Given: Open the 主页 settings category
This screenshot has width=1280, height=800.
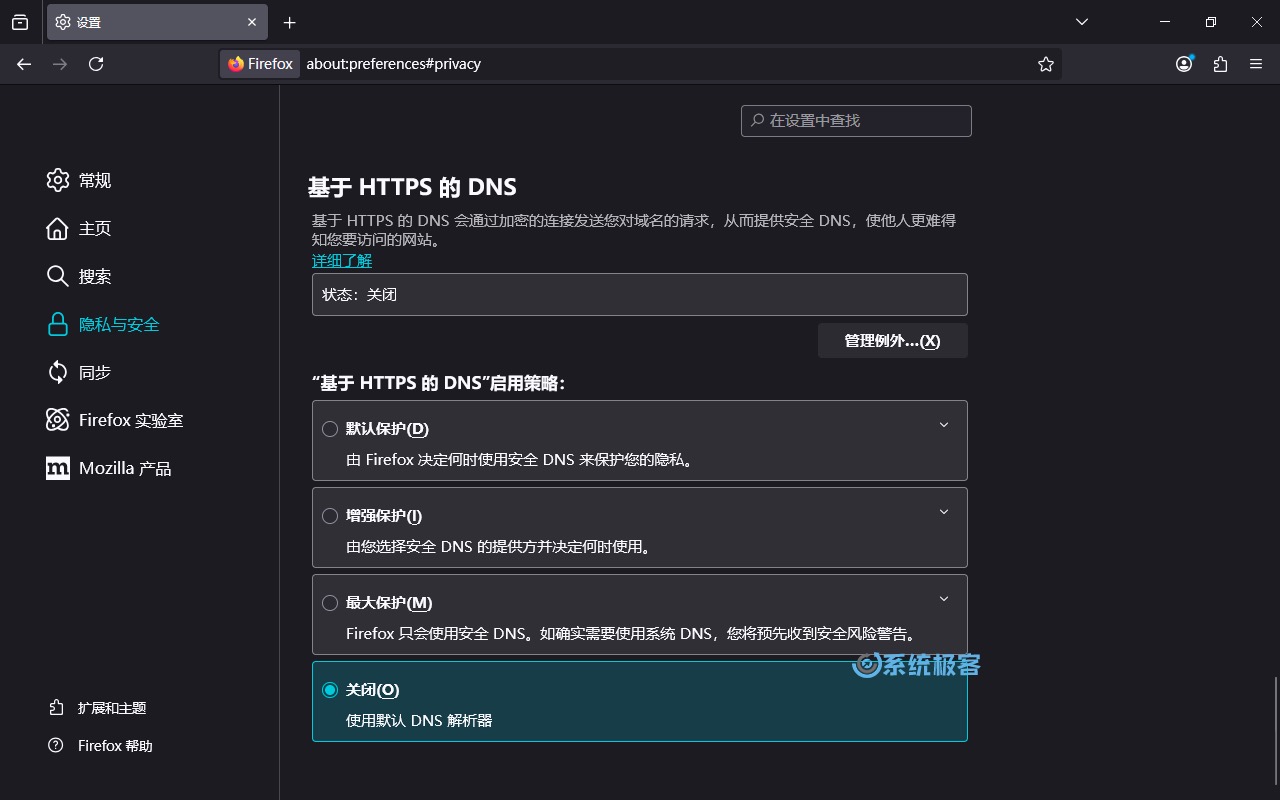Looking at the screenshot, I should click(x=79, y=228).
